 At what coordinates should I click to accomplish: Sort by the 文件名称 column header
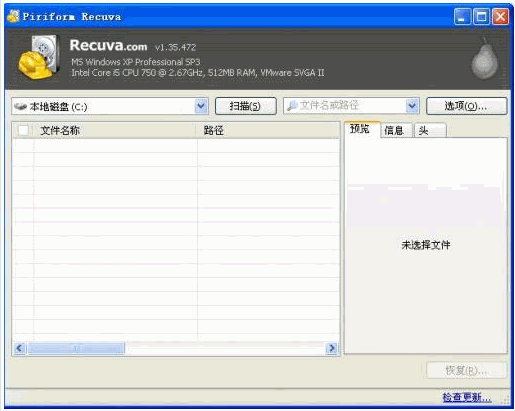tap(114, 130)
